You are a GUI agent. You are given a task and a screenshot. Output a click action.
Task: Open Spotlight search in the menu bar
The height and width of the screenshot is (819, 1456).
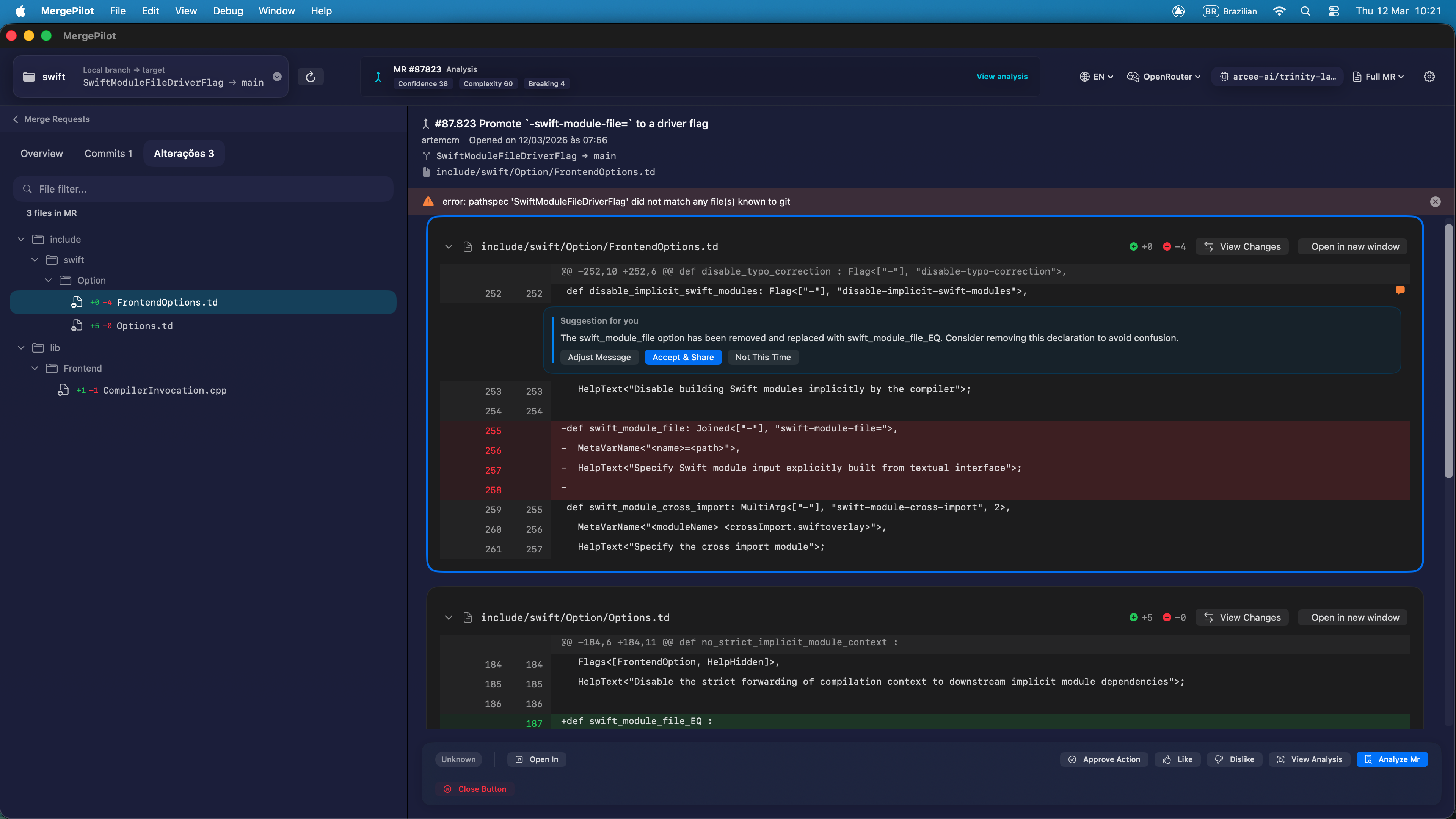pyautogui.click(x=1306, y=11)
